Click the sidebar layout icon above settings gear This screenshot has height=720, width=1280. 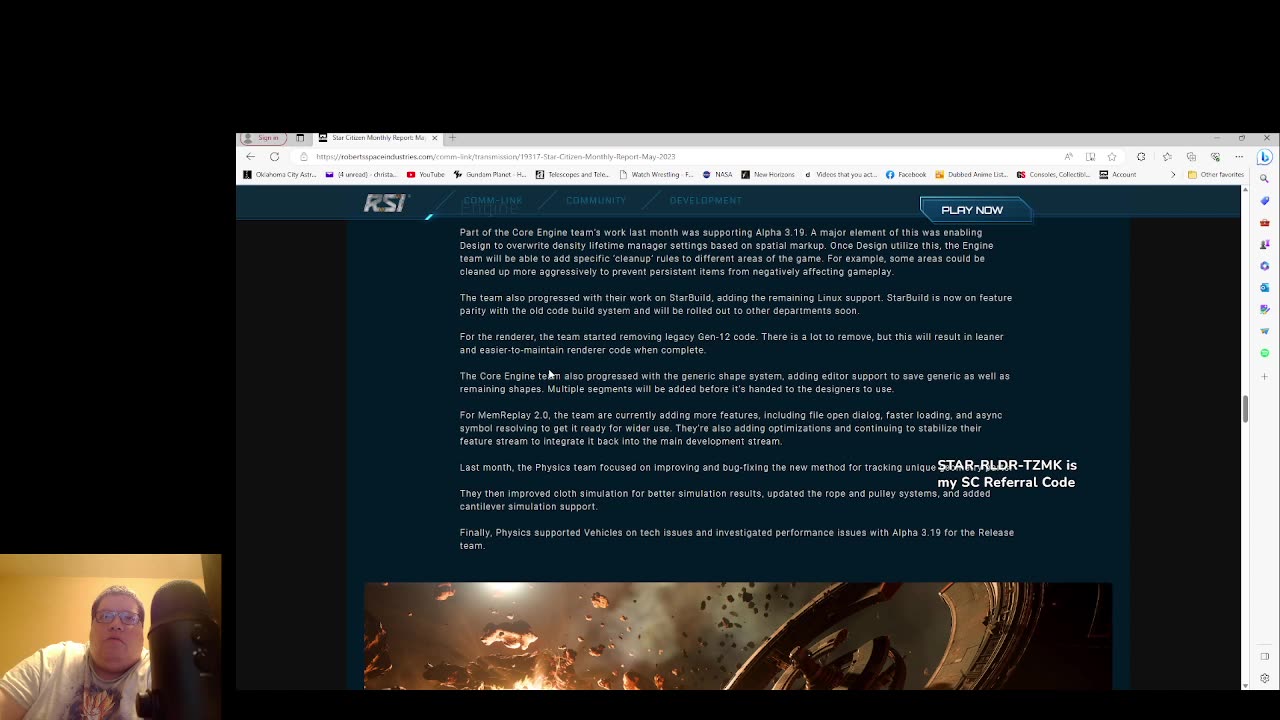tap(1264, 657)
